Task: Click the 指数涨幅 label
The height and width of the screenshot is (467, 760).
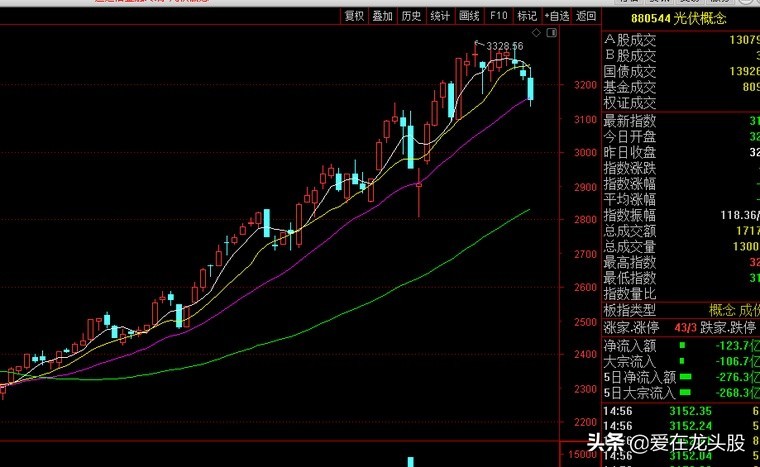Action: 629,183
